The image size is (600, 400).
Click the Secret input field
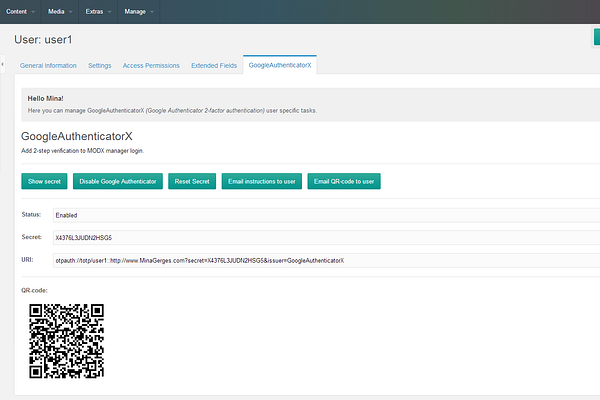tap(326, 238)
